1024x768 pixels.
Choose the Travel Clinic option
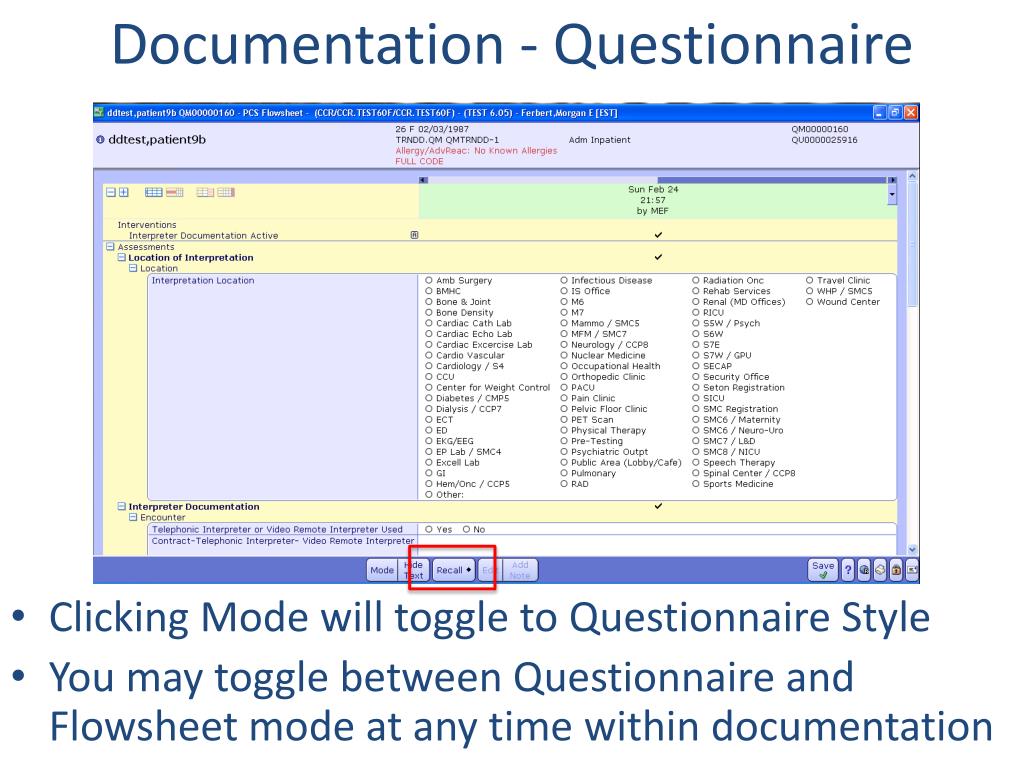(x=810, y=281)
